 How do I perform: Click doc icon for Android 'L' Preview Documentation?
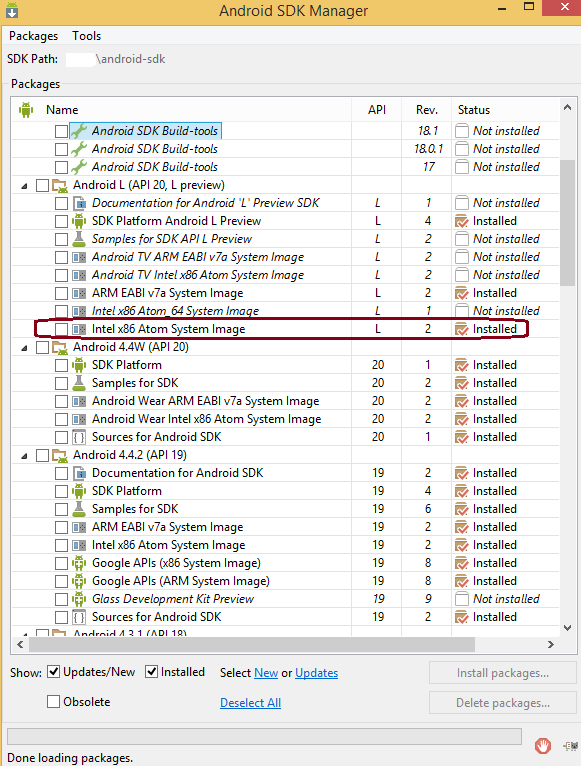click(x=79, y=203)
